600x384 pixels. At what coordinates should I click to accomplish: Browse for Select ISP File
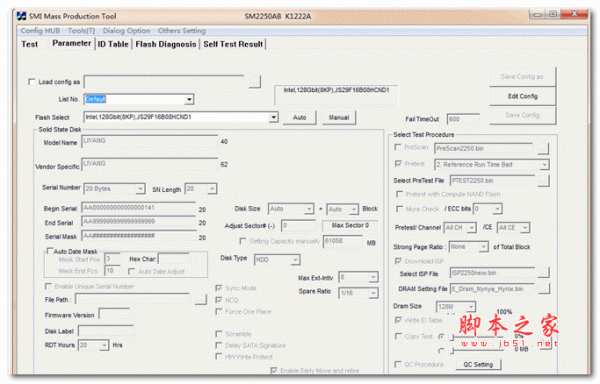(543, 273)
